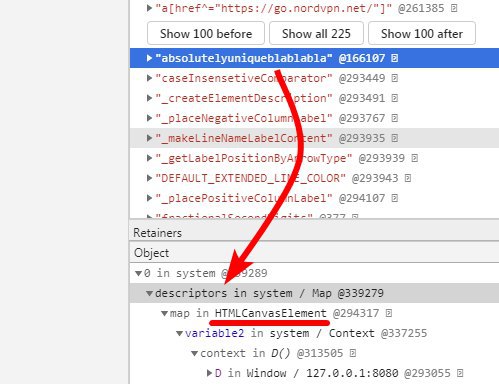499x384 pixels.
Task: Click the window icon after @293935
Action: click(x=395, y=138)
